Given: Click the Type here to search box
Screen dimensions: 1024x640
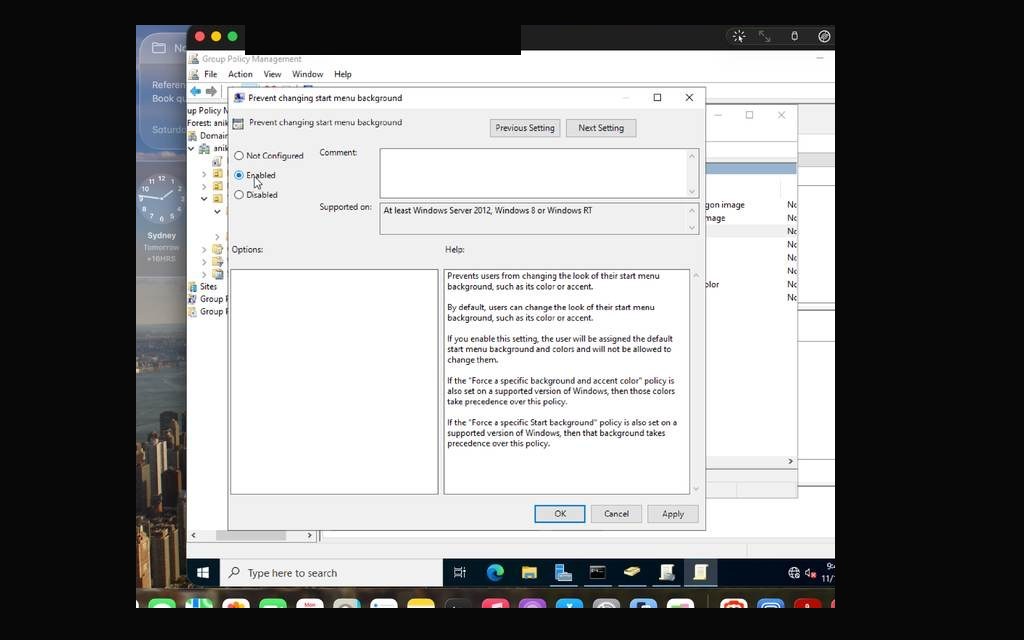Looking at the screenshot, I should click(331, 573).
